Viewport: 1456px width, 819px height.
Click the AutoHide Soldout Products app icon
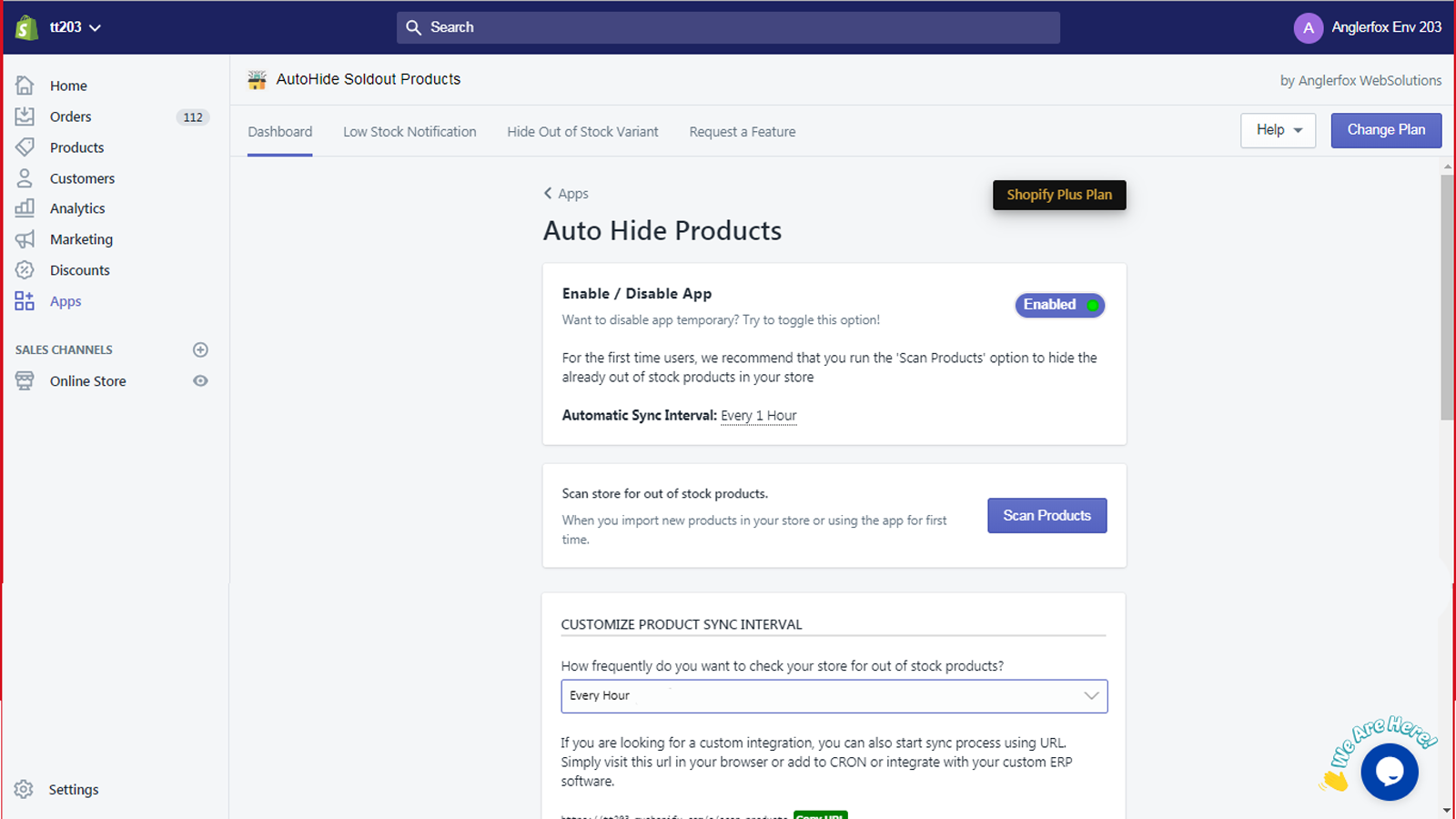[x=258, y=80]
